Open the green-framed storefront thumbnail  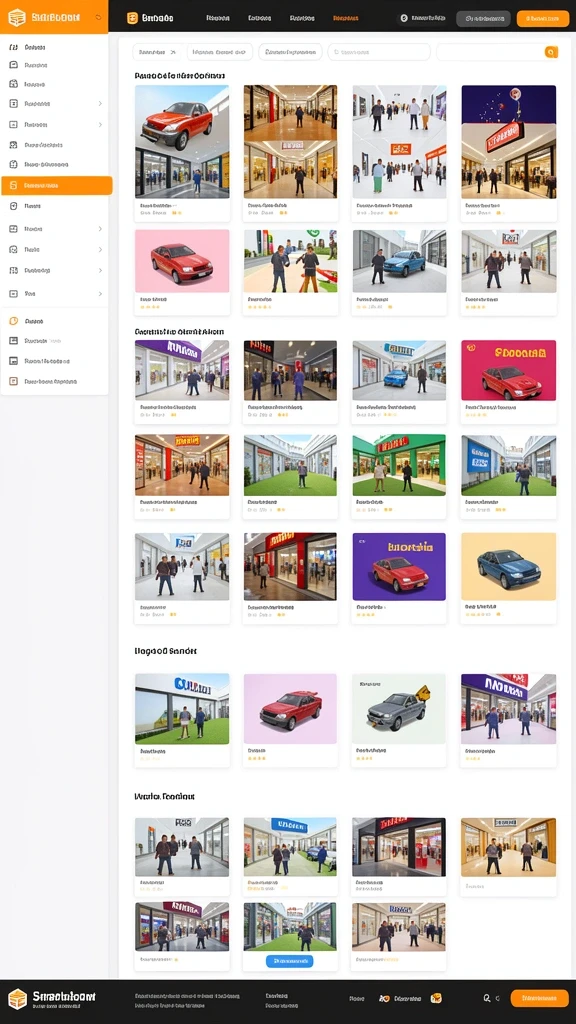point(399,465)
